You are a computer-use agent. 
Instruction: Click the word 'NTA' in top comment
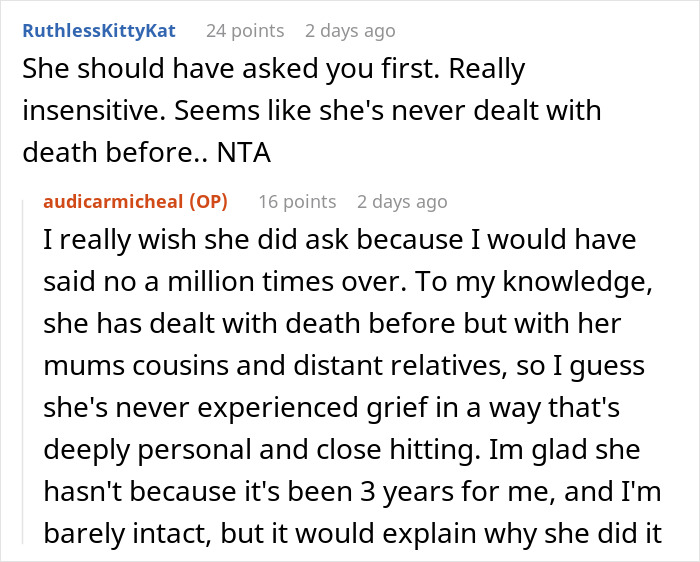[x=244, y=153]
